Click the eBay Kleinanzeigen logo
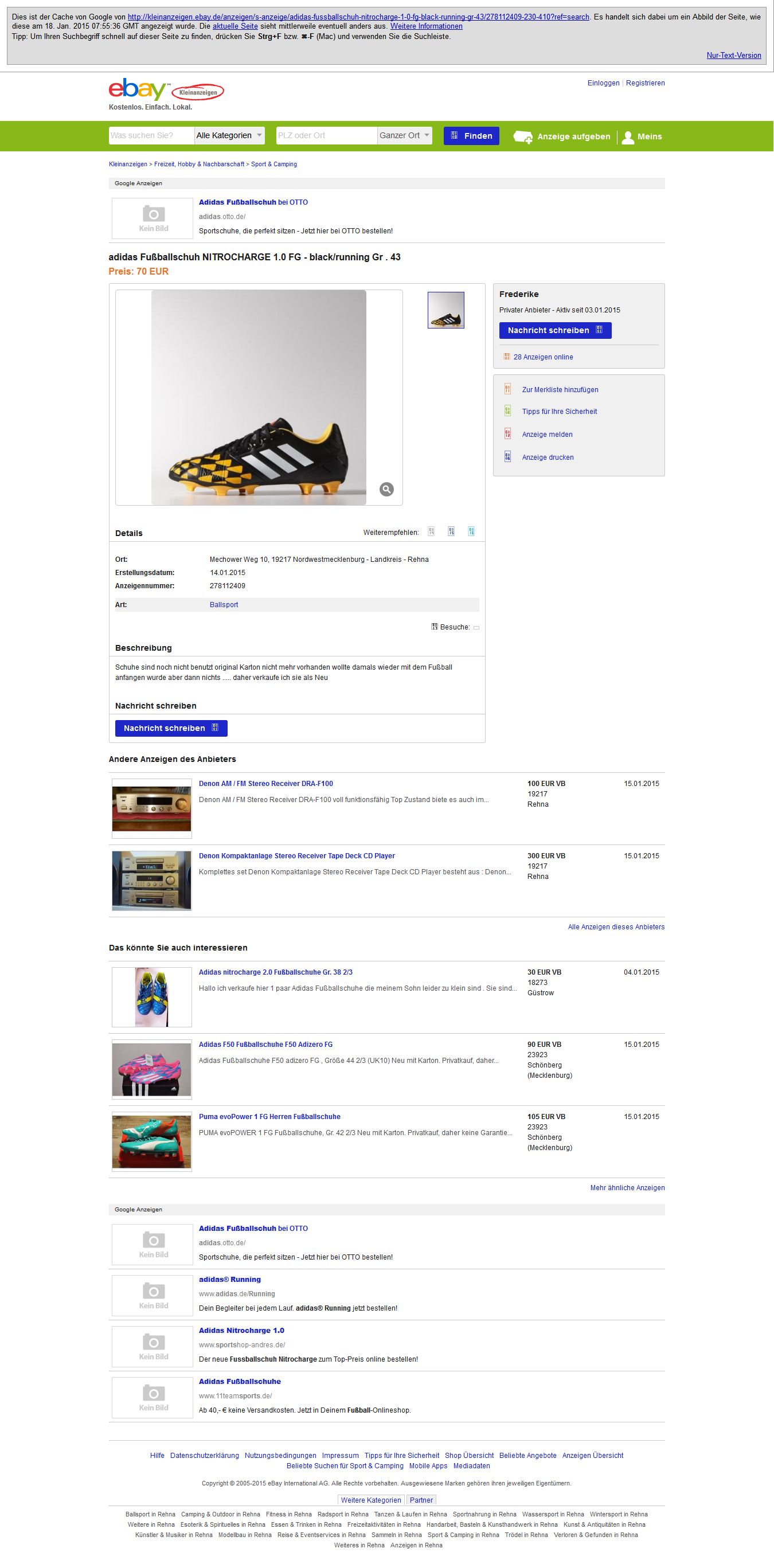The width and height of the screenshot is (774, 1568). [x=166, y=90]
